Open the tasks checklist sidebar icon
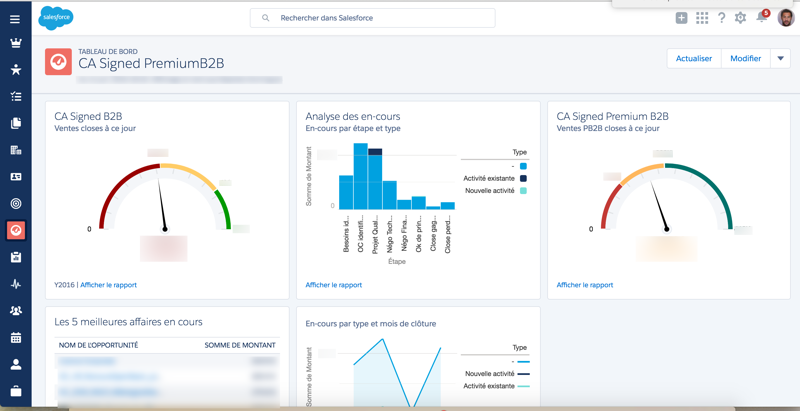Screen dimensions: 800x411 coord(16,96)
